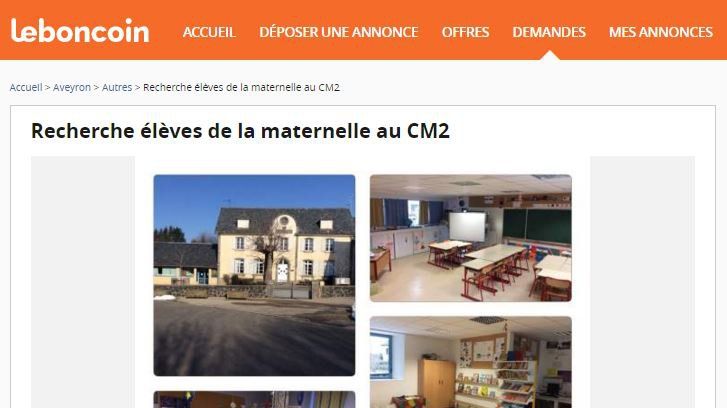
Task: Enlarge the library bookshelf room photo
Action: 471,362
